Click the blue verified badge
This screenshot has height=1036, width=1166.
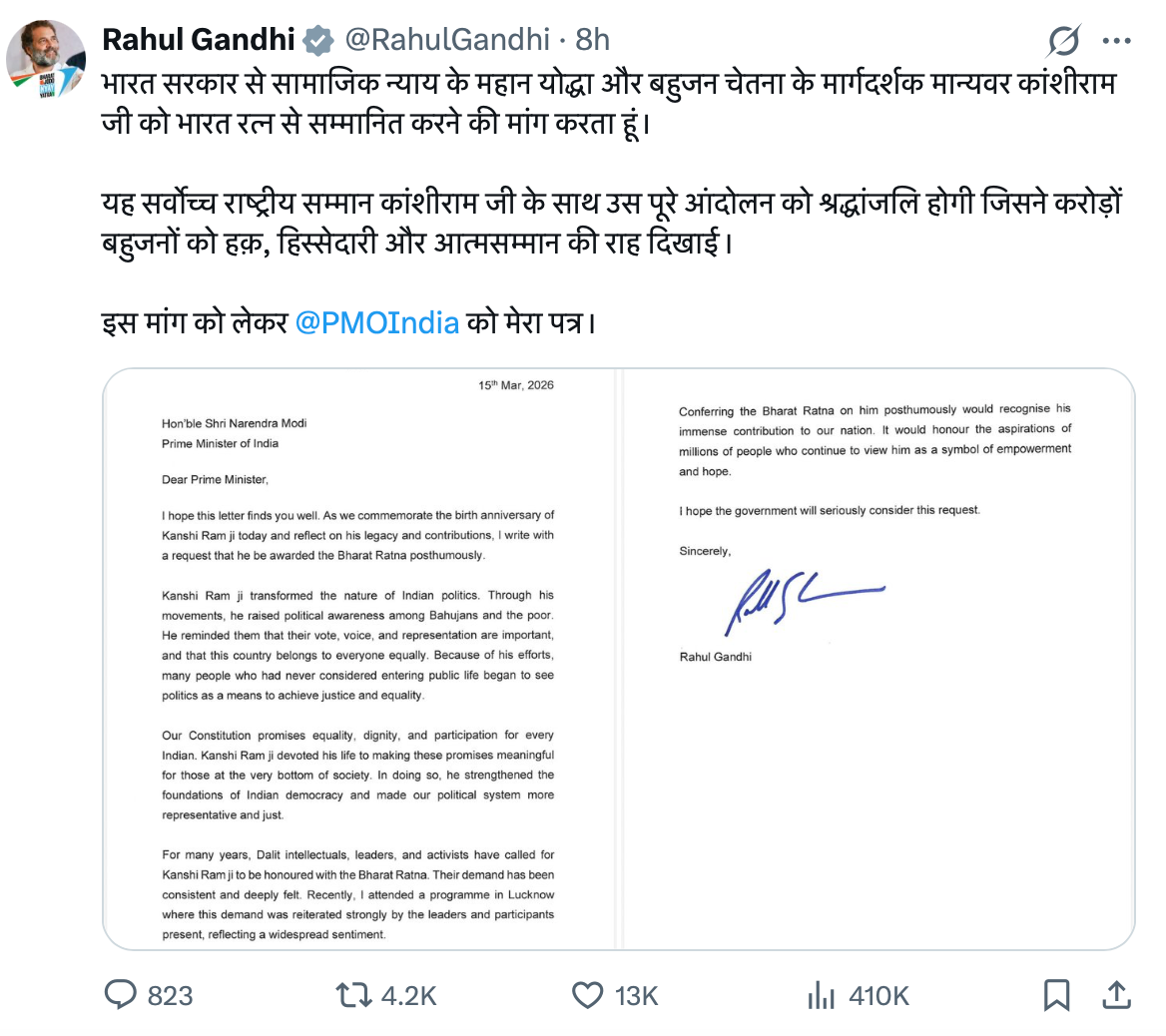(318, 41)
